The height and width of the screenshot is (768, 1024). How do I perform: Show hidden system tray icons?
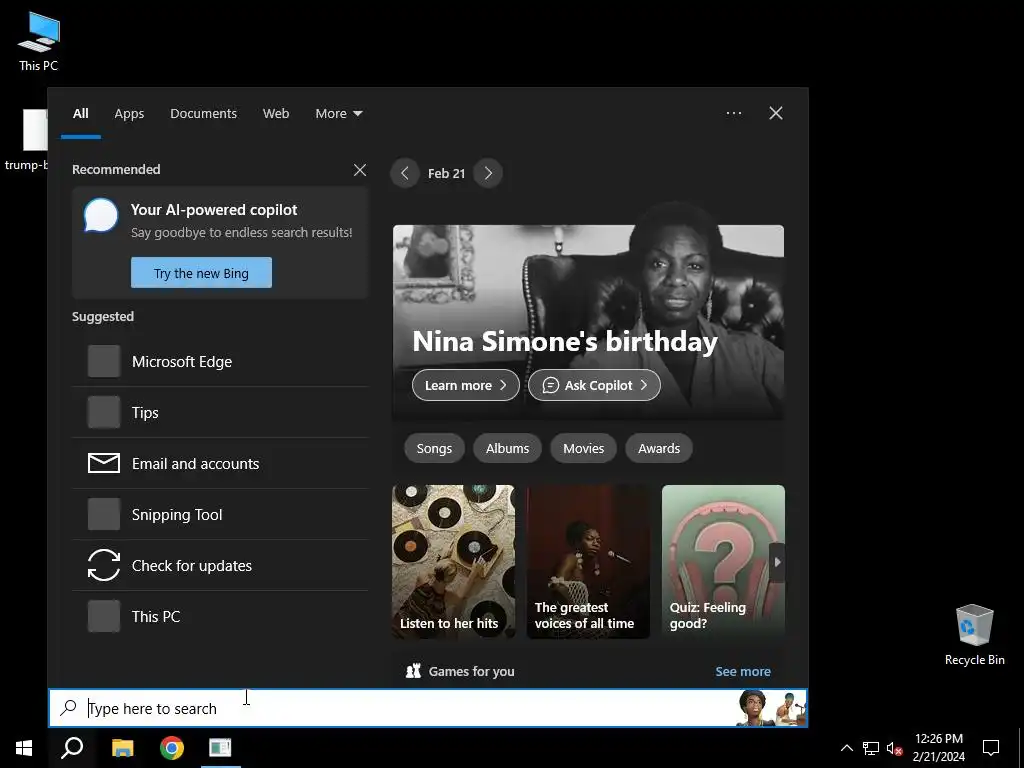click(846, 748)
